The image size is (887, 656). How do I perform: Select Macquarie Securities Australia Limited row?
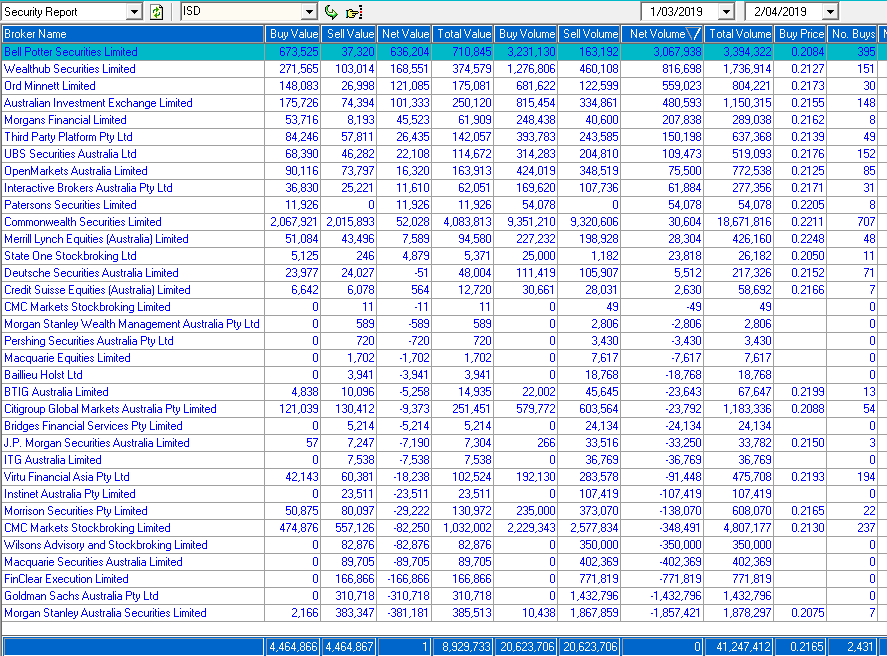(444, 561)
